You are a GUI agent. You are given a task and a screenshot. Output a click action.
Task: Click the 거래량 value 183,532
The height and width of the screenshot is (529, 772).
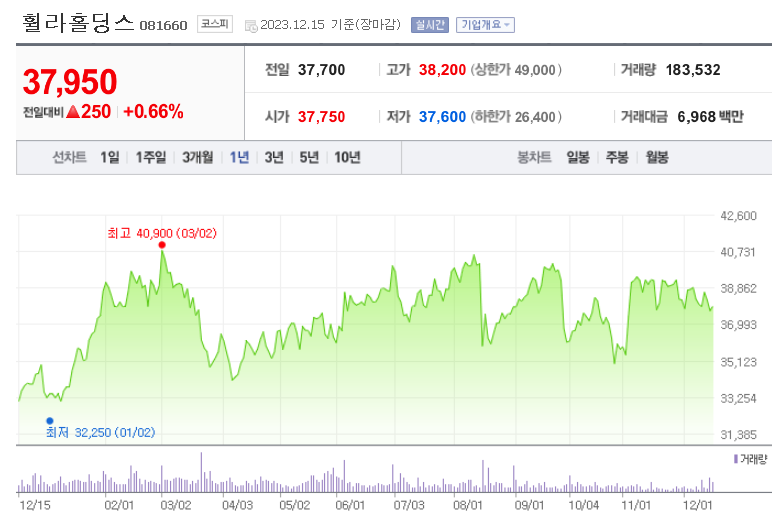[693, 70]
